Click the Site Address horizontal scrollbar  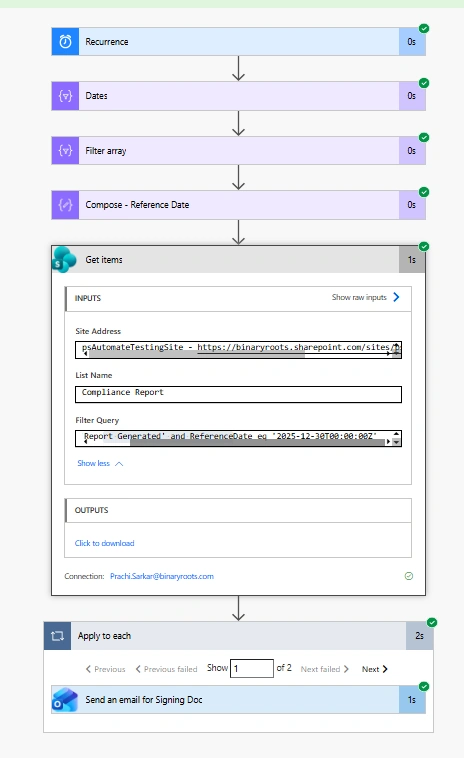point(238,354)
